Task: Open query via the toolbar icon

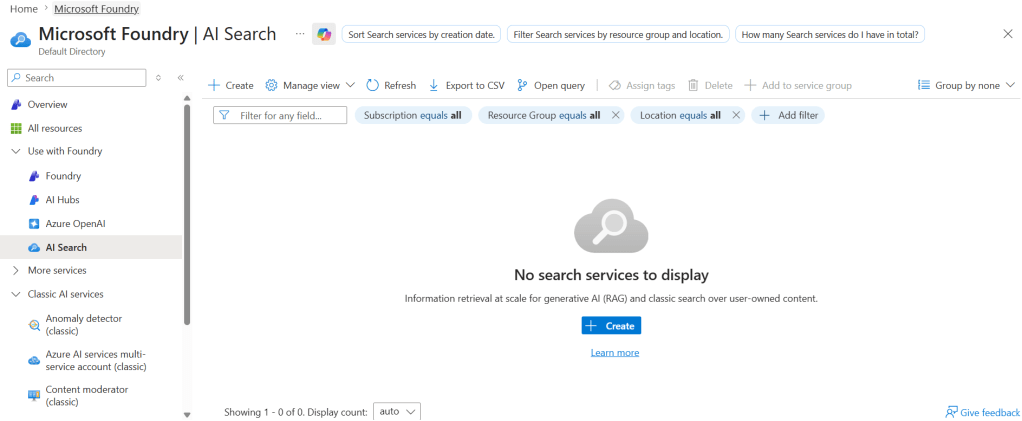Action: [x=523, y=86]
